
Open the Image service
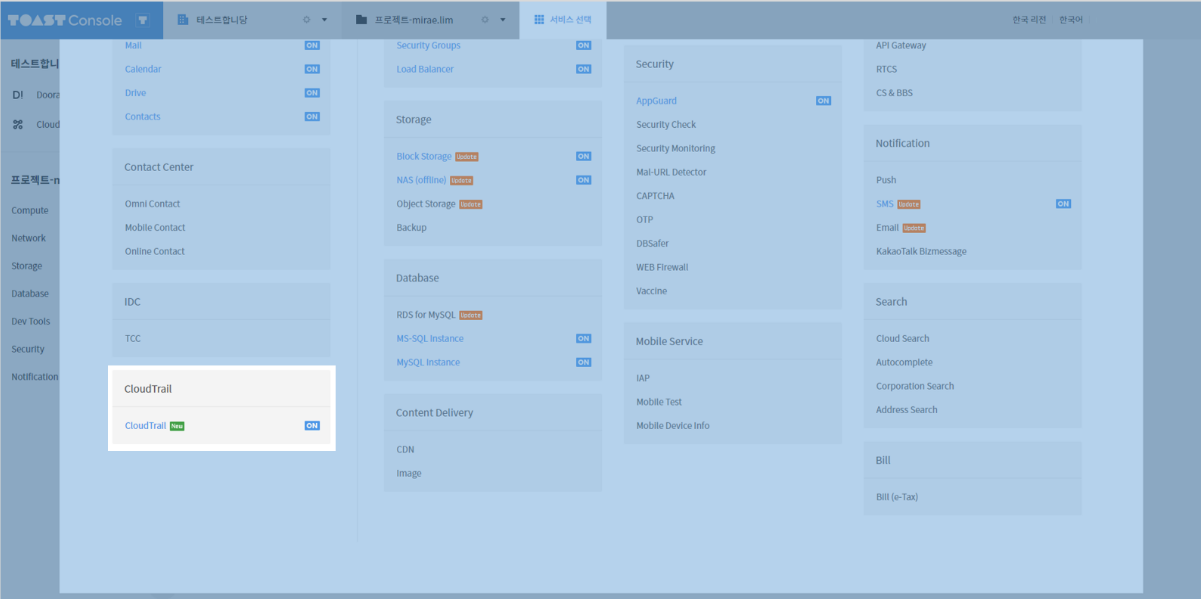point(409,473)
